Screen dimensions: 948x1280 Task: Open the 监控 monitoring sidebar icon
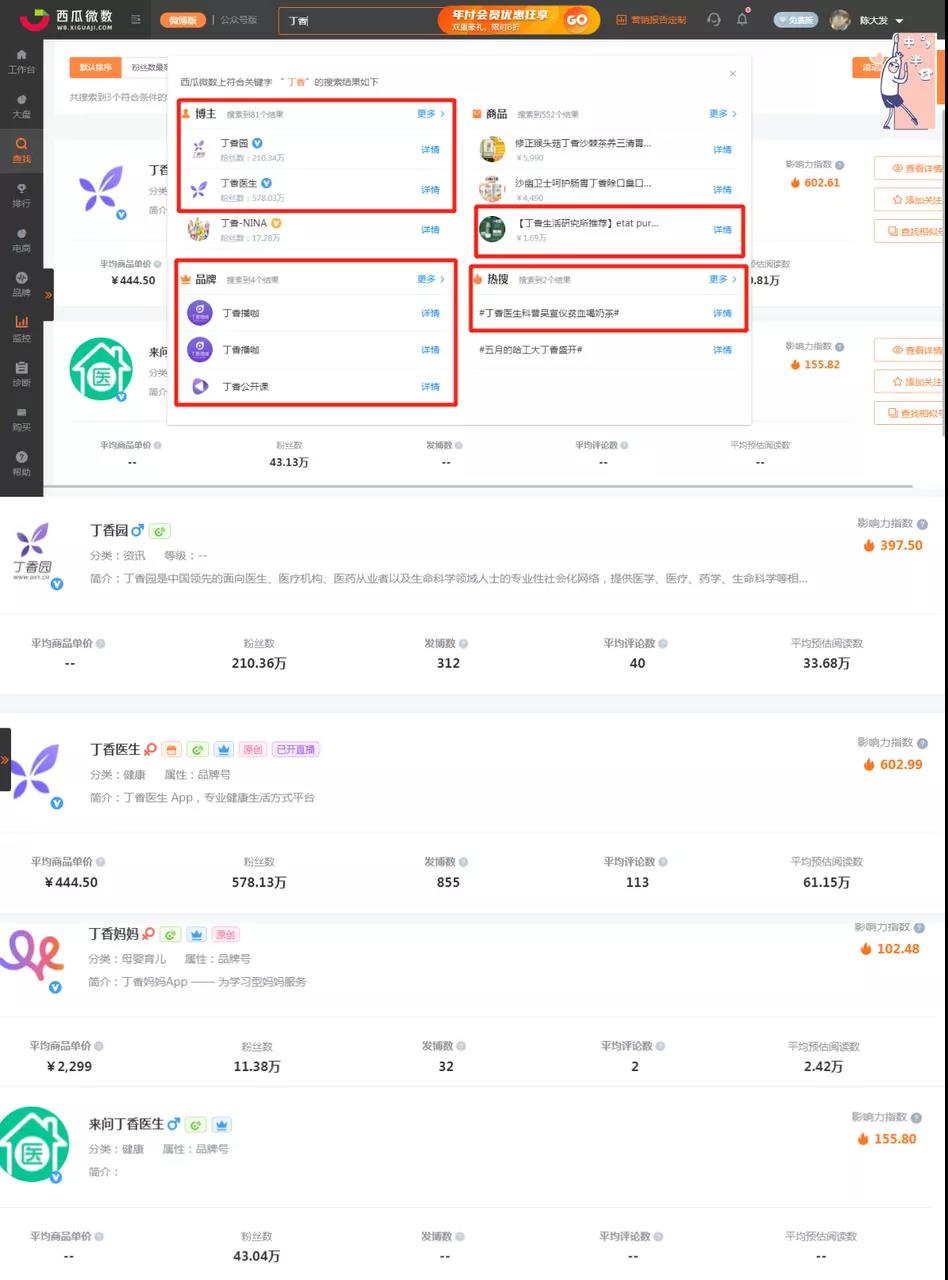click(x=21, y=327)
